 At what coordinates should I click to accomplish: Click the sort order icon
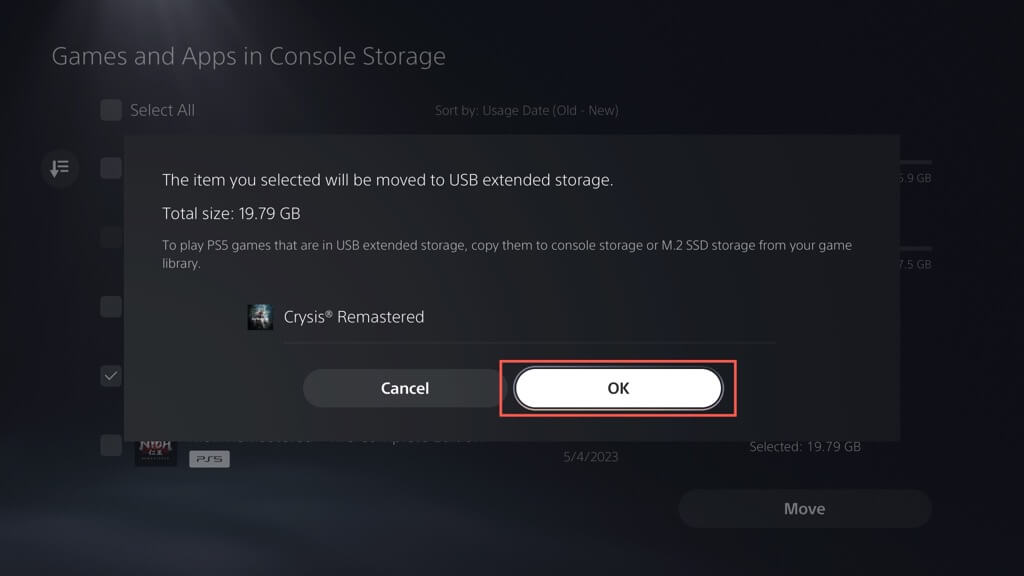click(x=60, y=168)
